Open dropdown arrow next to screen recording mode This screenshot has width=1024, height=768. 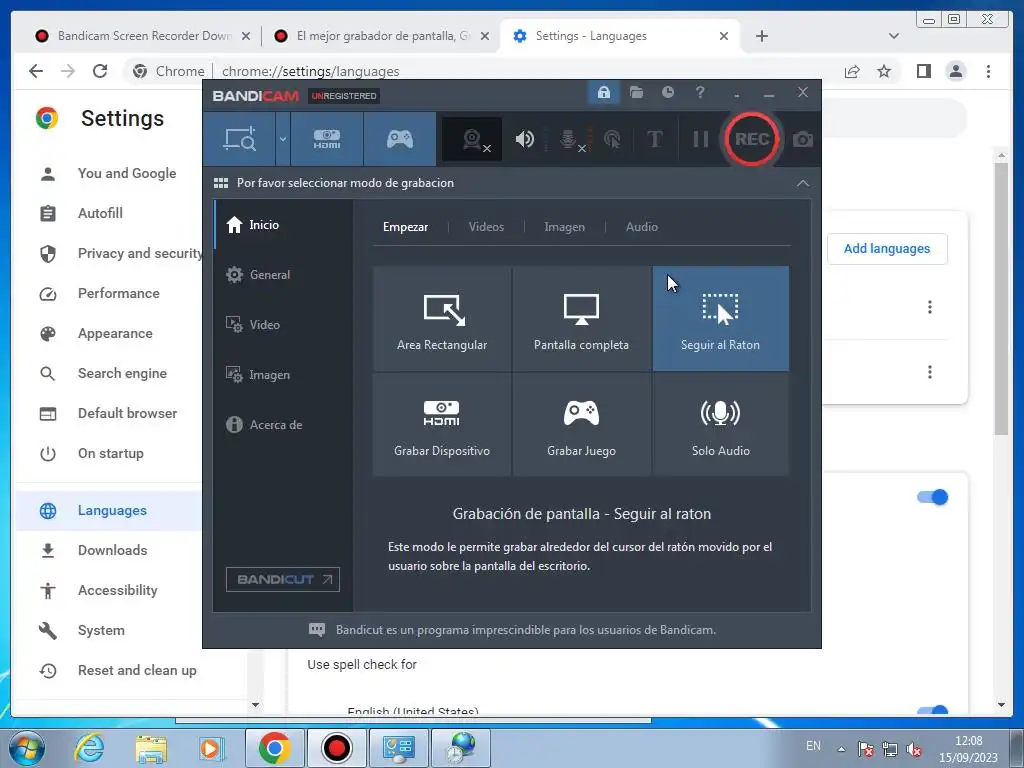(x=283, y=138)
